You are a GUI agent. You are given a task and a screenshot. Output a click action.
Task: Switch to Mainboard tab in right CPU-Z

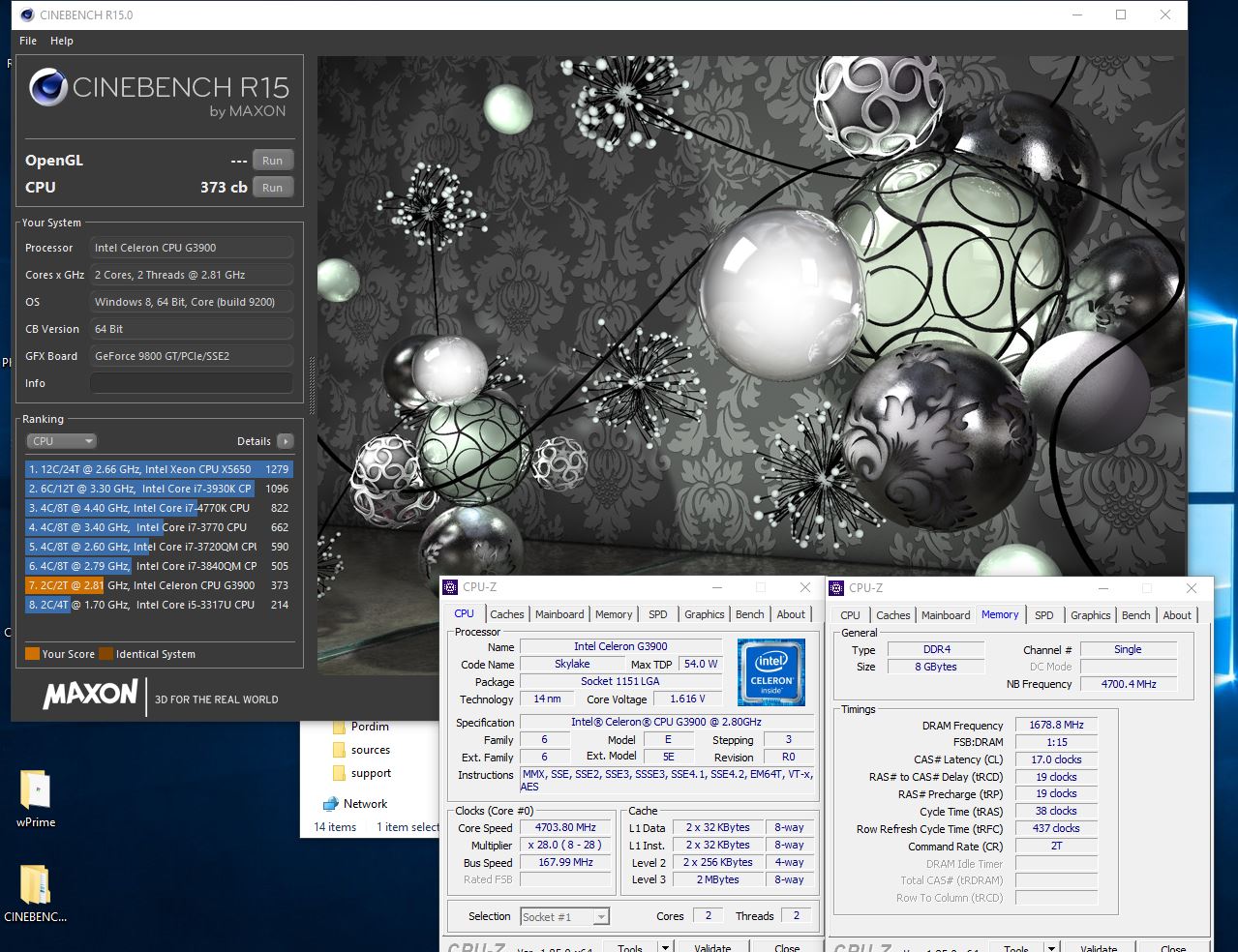pos(946,615)
